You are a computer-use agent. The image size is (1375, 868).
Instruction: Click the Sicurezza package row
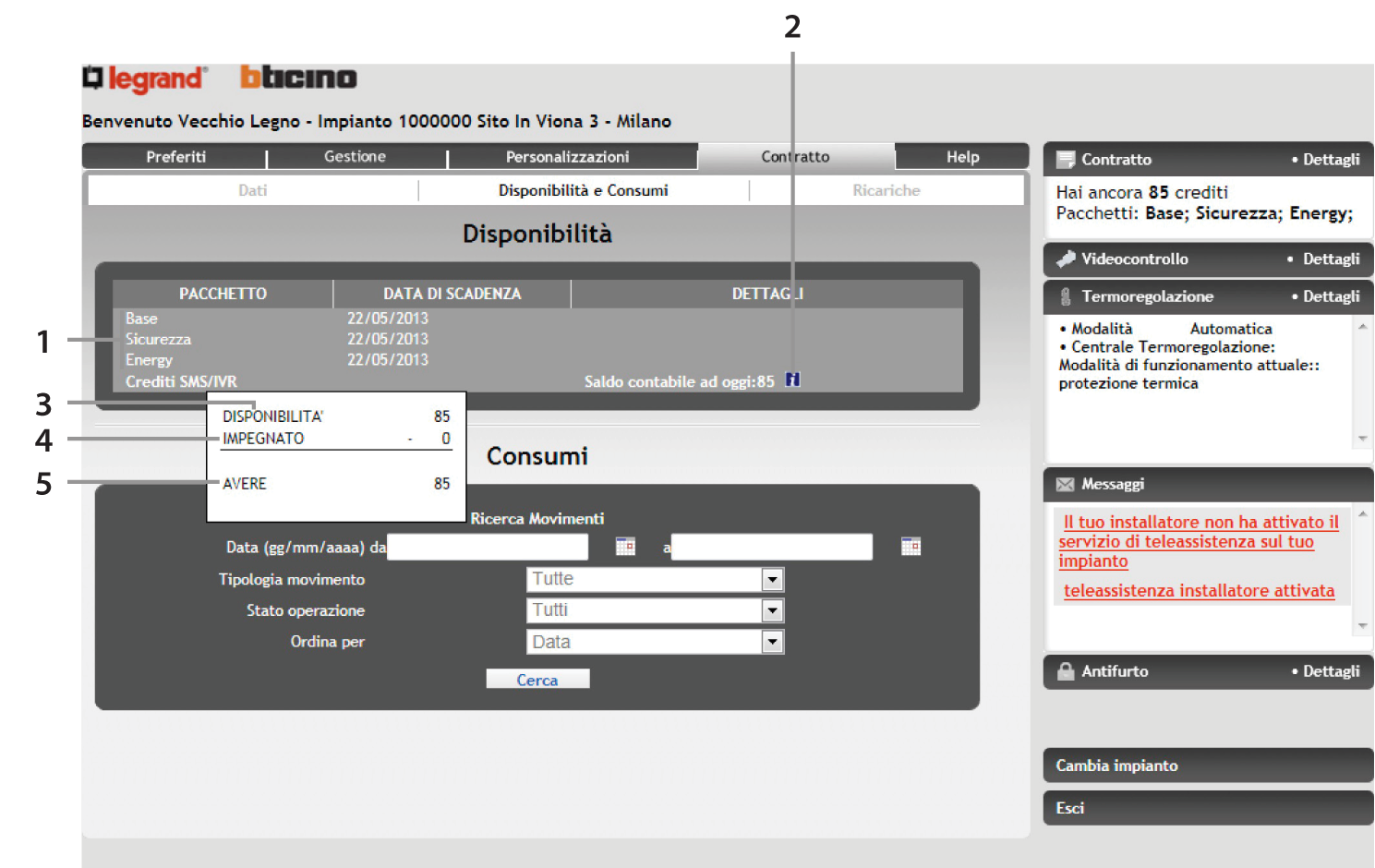[537, 339]
